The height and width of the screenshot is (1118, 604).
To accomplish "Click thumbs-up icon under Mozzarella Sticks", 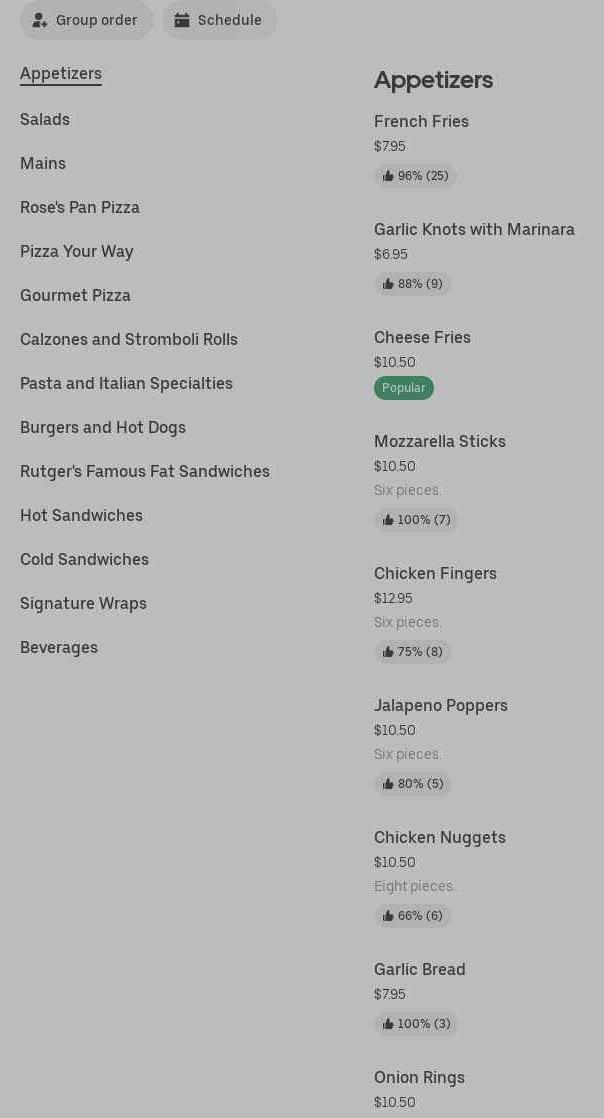I will coord(388,520).
